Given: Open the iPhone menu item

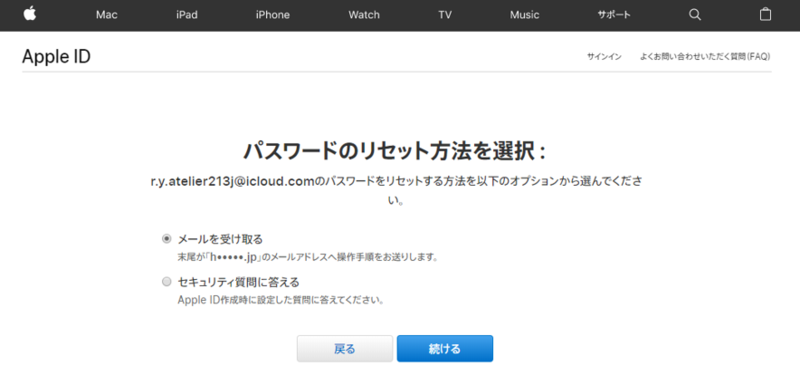Looking at the screenshot, I should pyautogui.click(x=272, y=15).
